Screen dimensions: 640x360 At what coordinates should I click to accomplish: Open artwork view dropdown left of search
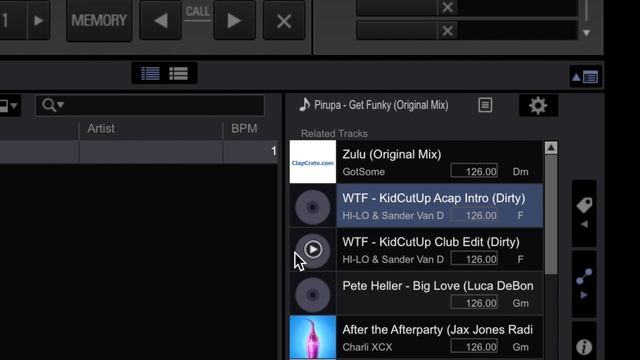pyautogui.click(x=9, y=106)
